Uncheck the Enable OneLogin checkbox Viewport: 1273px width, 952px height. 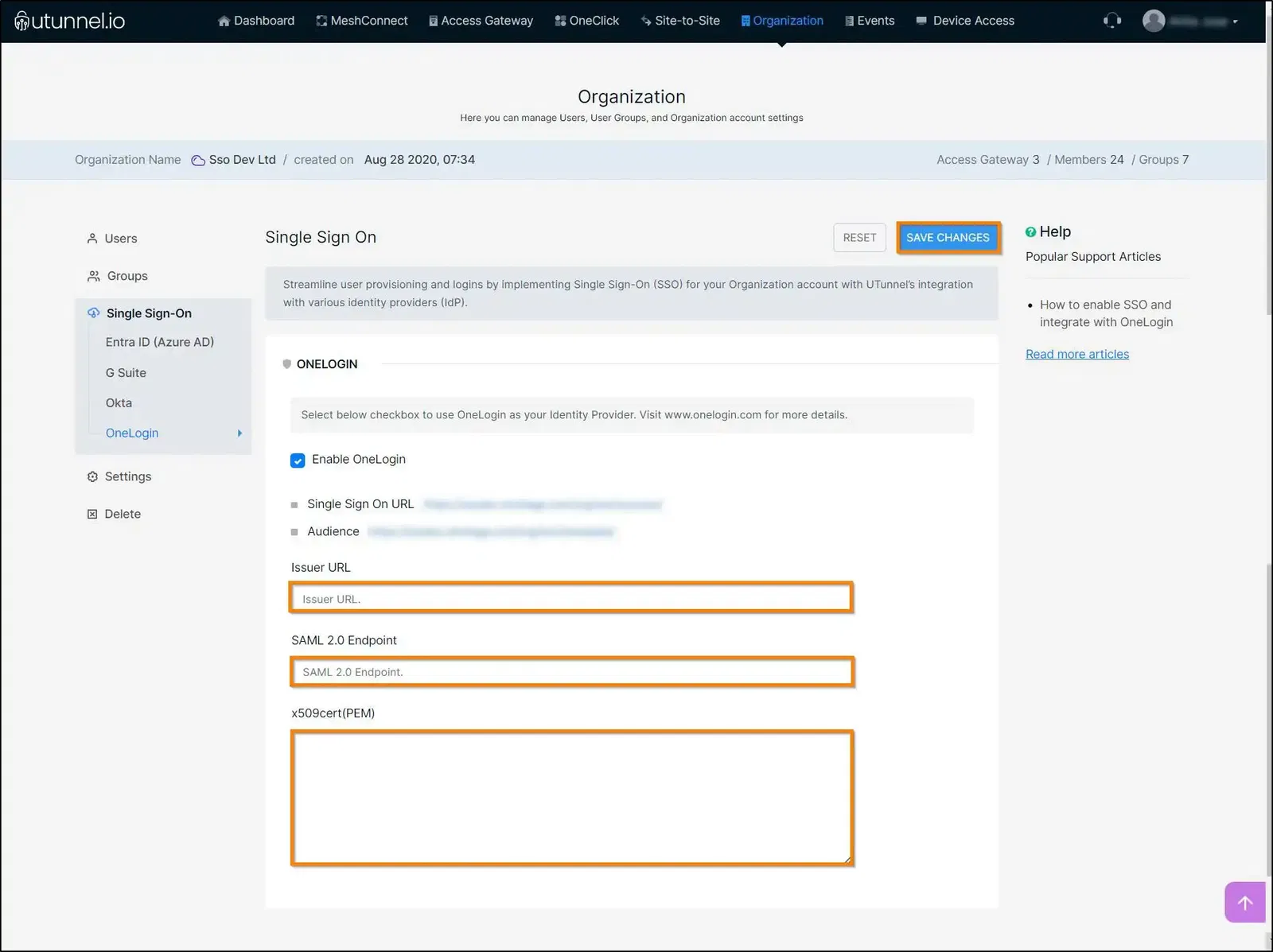[x=298, y=460]
